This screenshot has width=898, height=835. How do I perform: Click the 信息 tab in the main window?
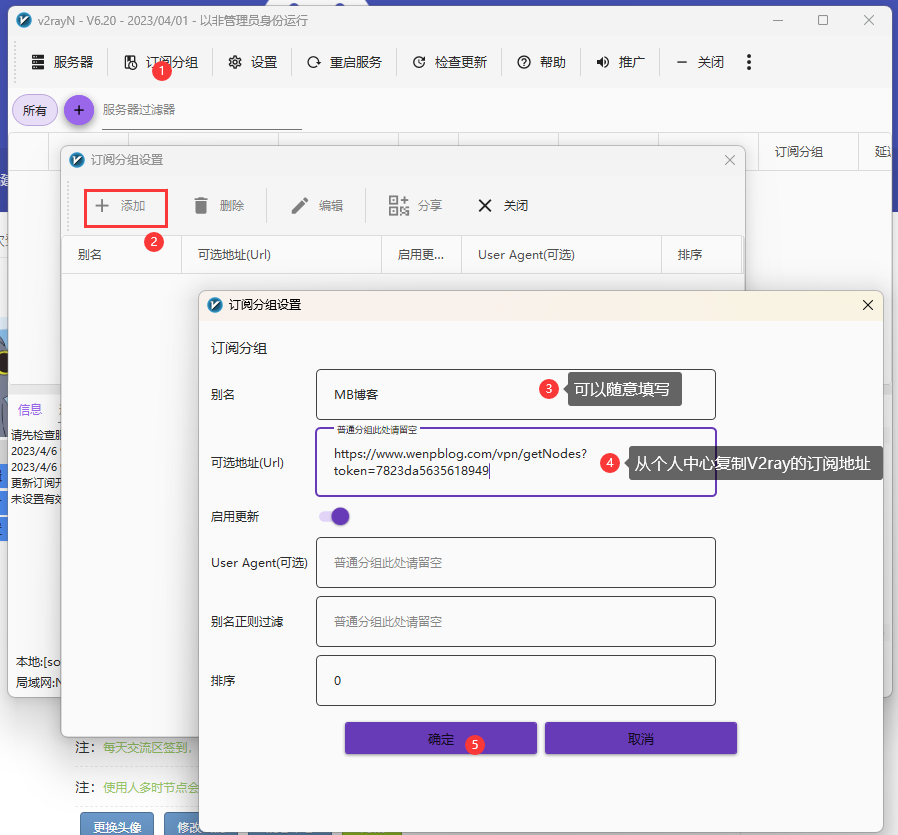[30, 409]
